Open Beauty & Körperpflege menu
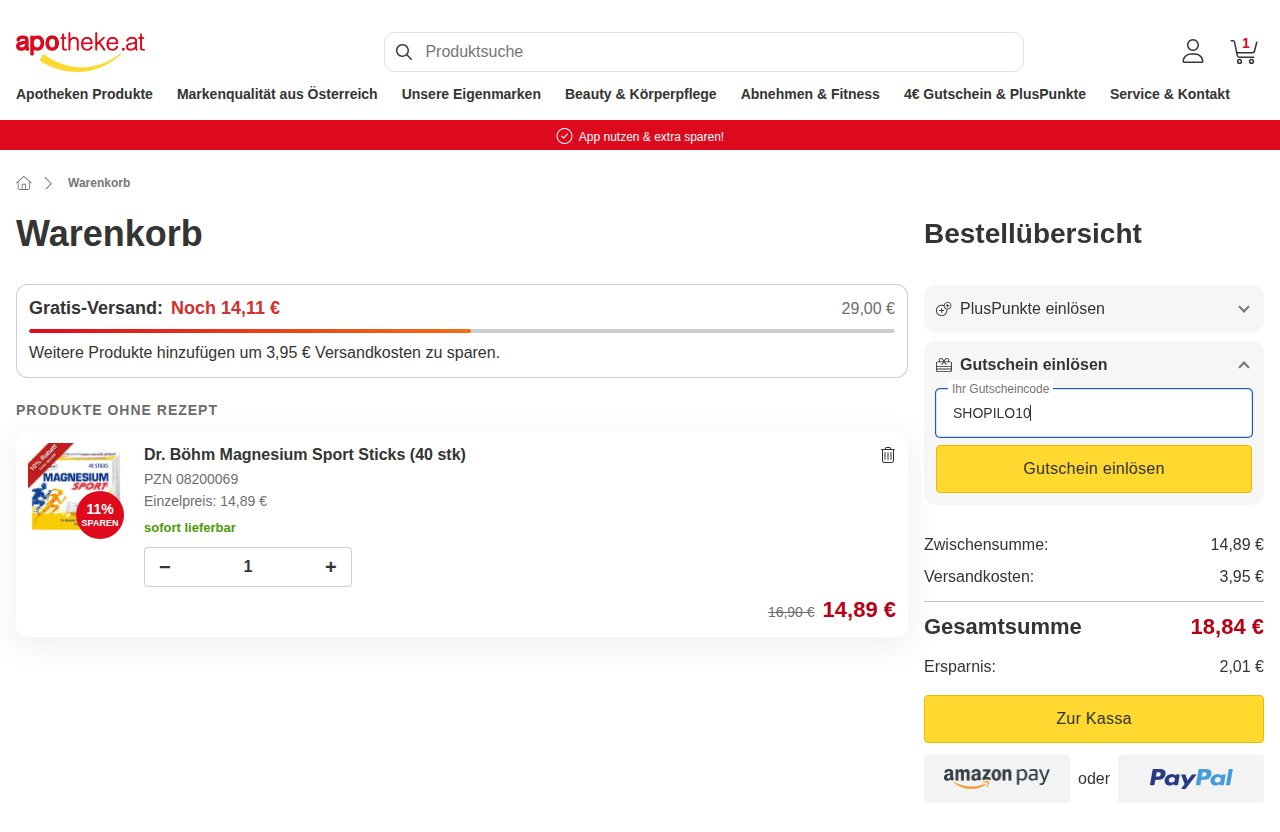Image resolution: width=1280 pixels, height=832 pixels. pos(641,94)
